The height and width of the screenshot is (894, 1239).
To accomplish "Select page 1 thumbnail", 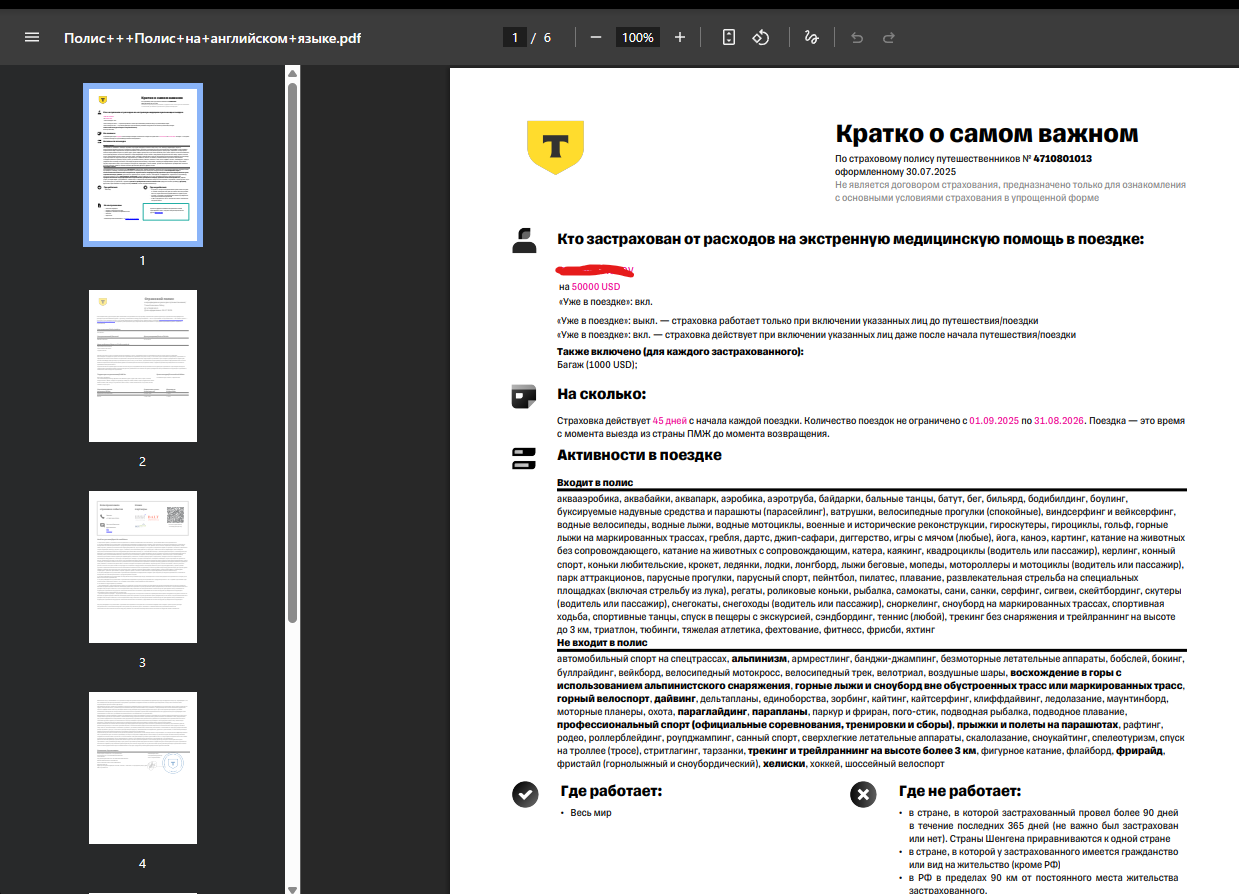I will point(143,164).
